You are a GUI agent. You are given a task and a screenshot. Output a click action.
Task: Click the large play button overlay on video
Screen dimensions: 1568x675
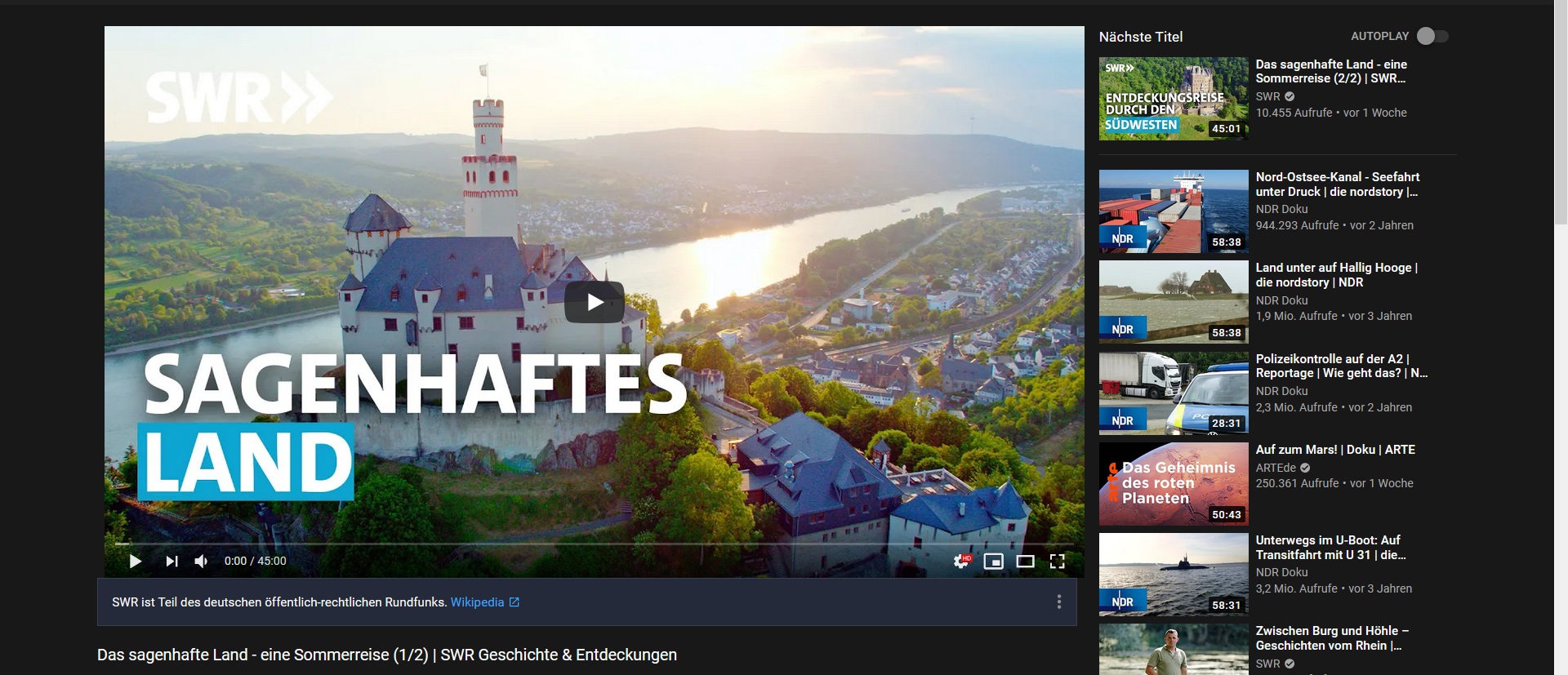tap(595, 302)
